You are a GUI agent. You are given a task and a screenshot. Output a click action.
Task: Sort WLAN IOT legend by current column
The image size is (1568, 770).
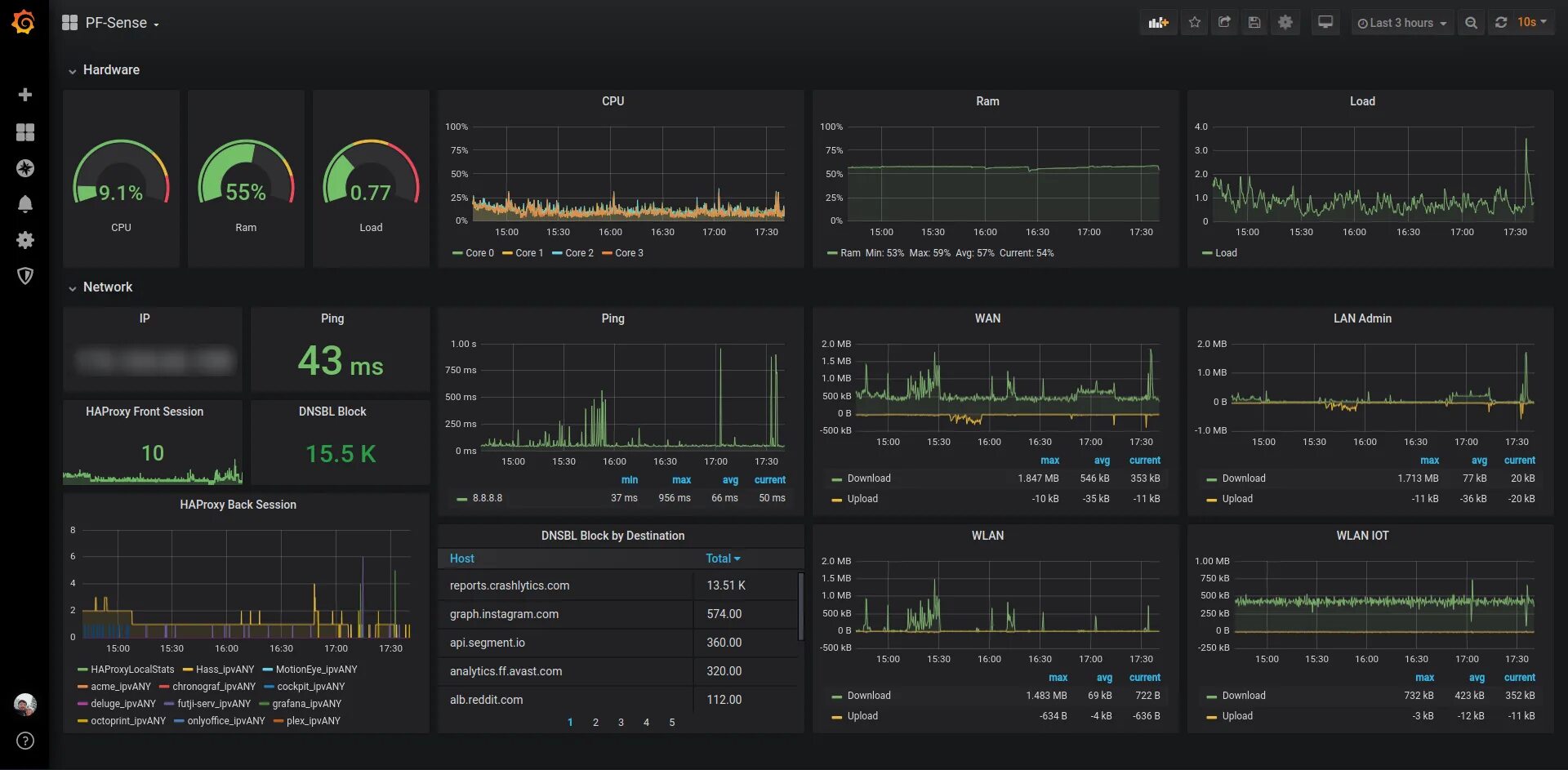tap(1519, 678)
